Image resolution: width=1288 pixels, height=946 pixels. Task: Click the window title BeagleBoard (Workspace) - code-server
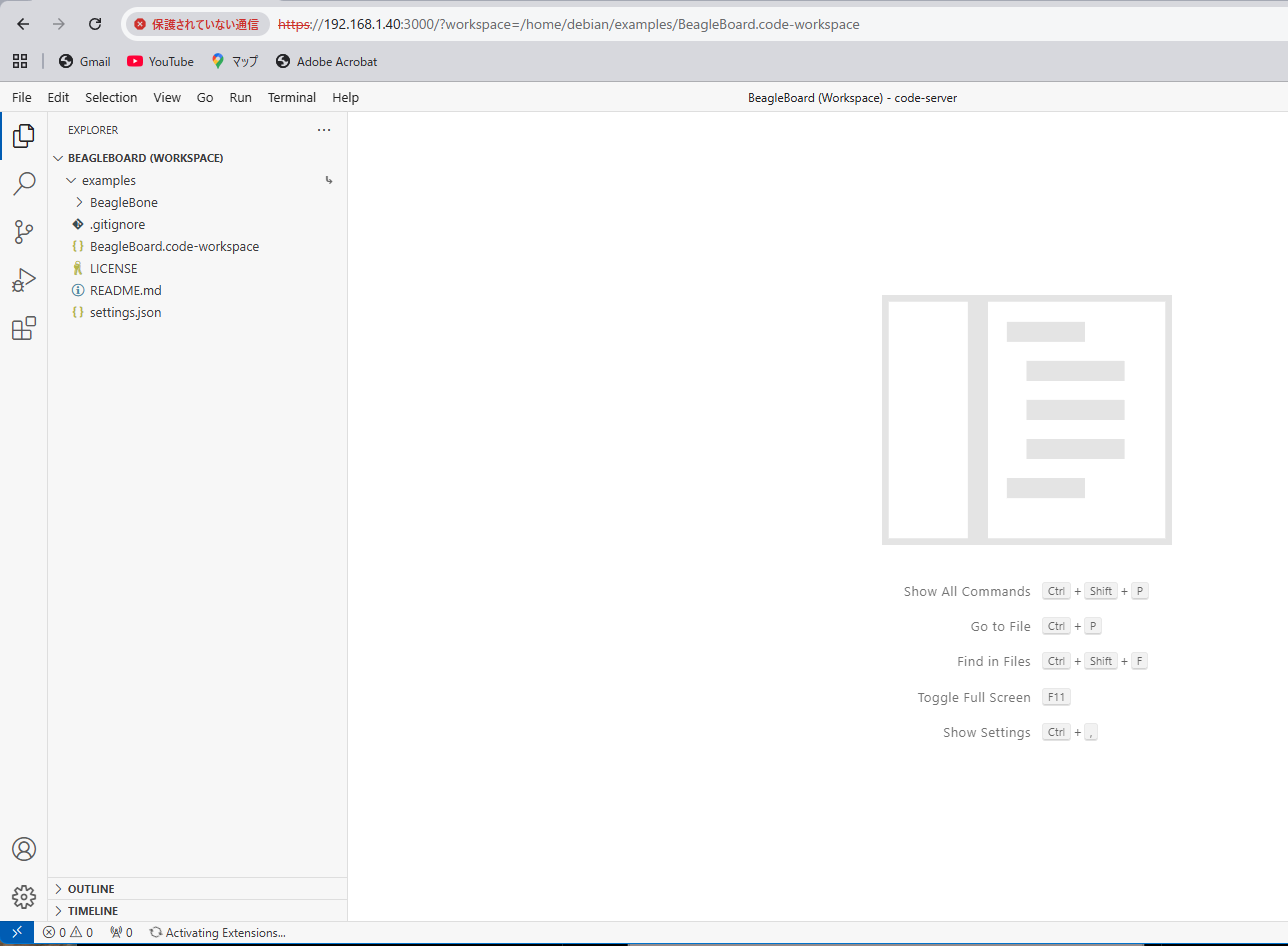tap(853, 98)
